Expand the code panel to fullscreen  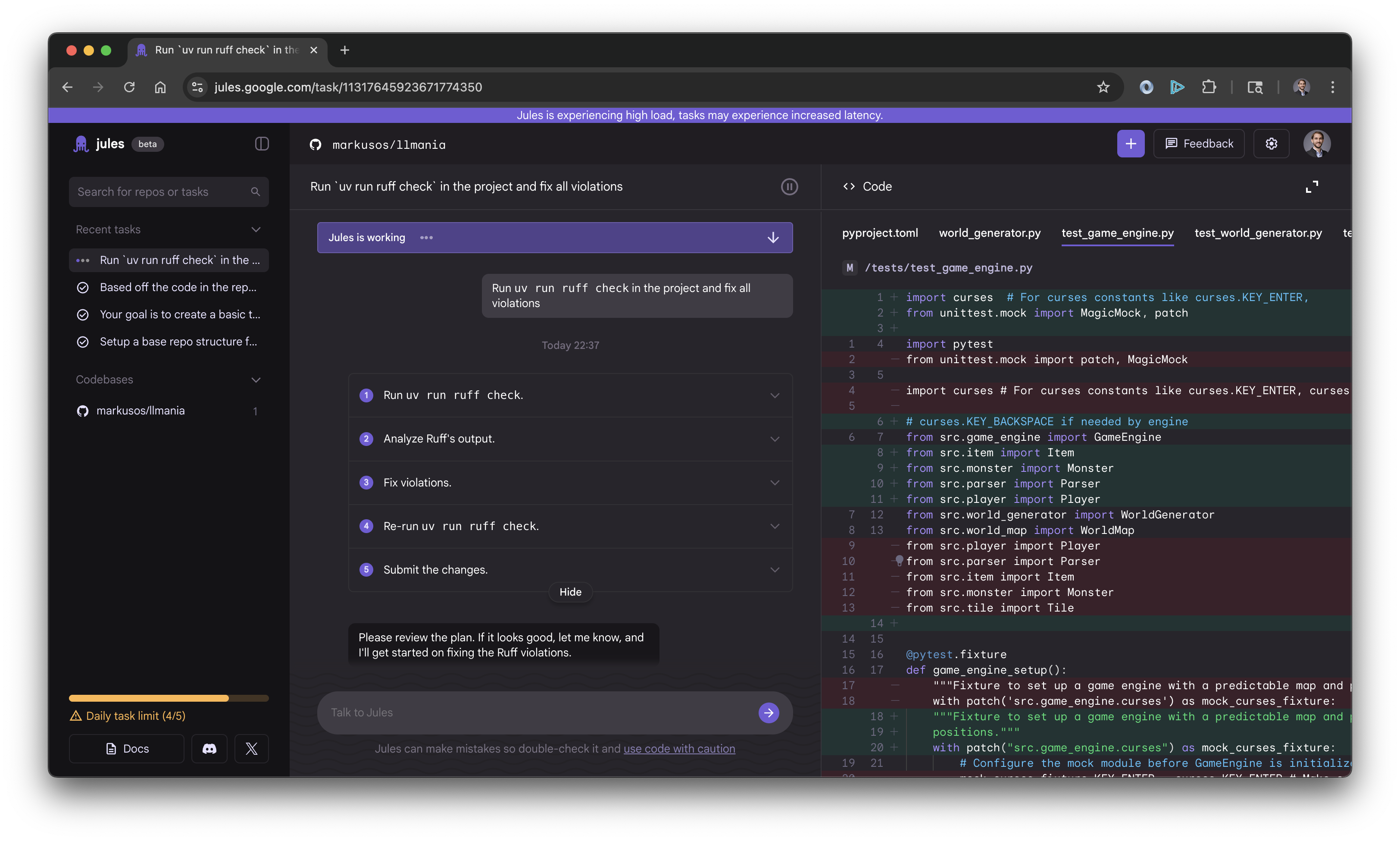click(x=1312, y=186)
